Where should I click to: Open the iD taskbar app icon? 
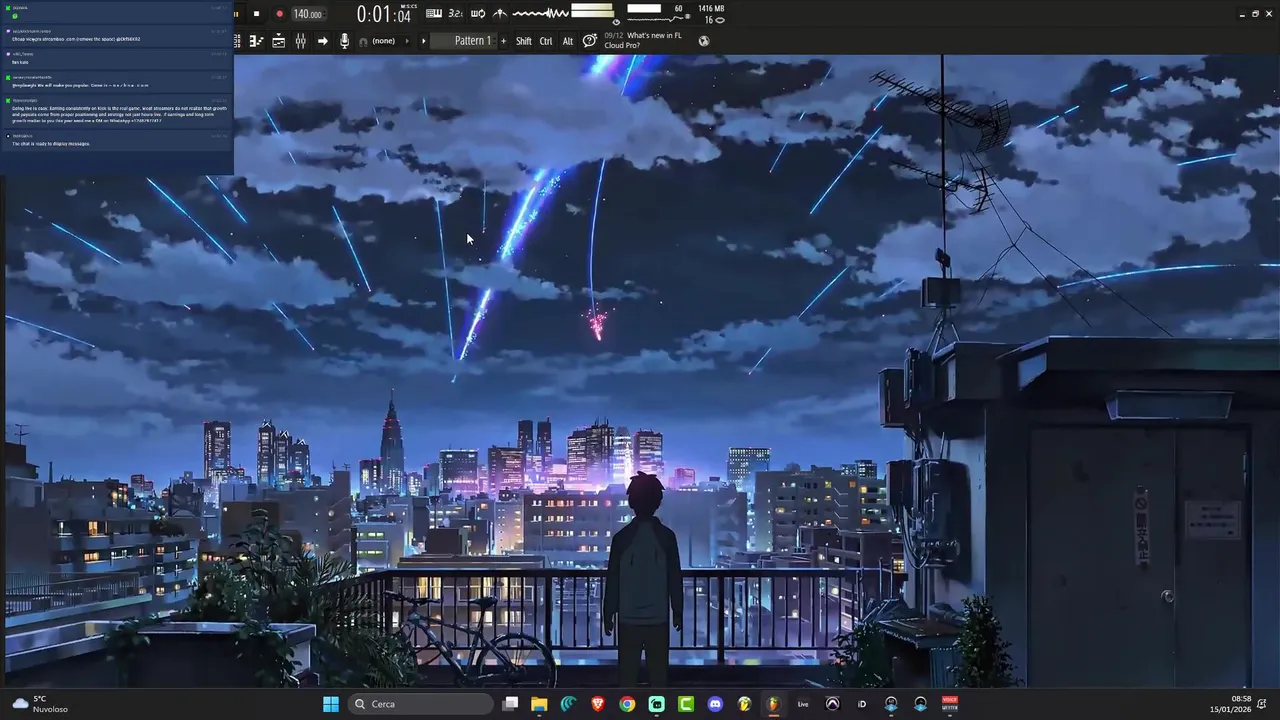[862, 704]
